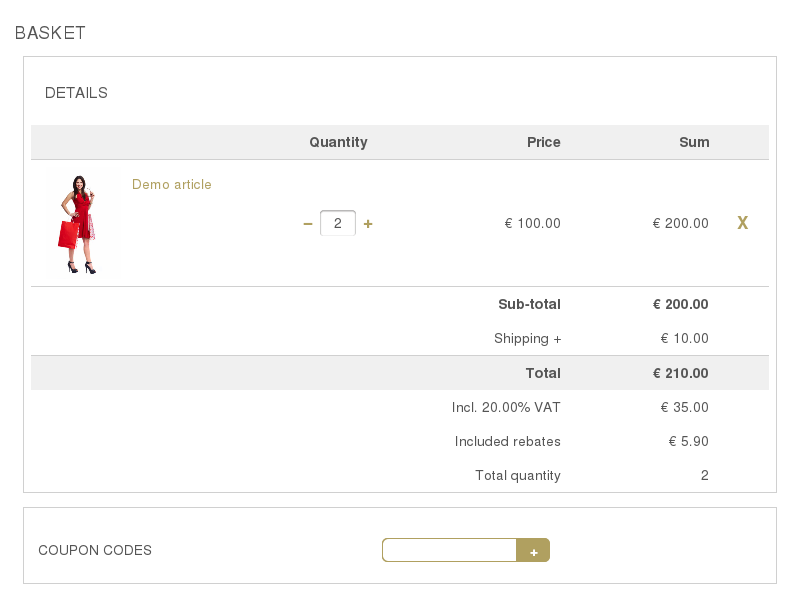Remove Demo article using the X icon

click(x=742, y=222)
